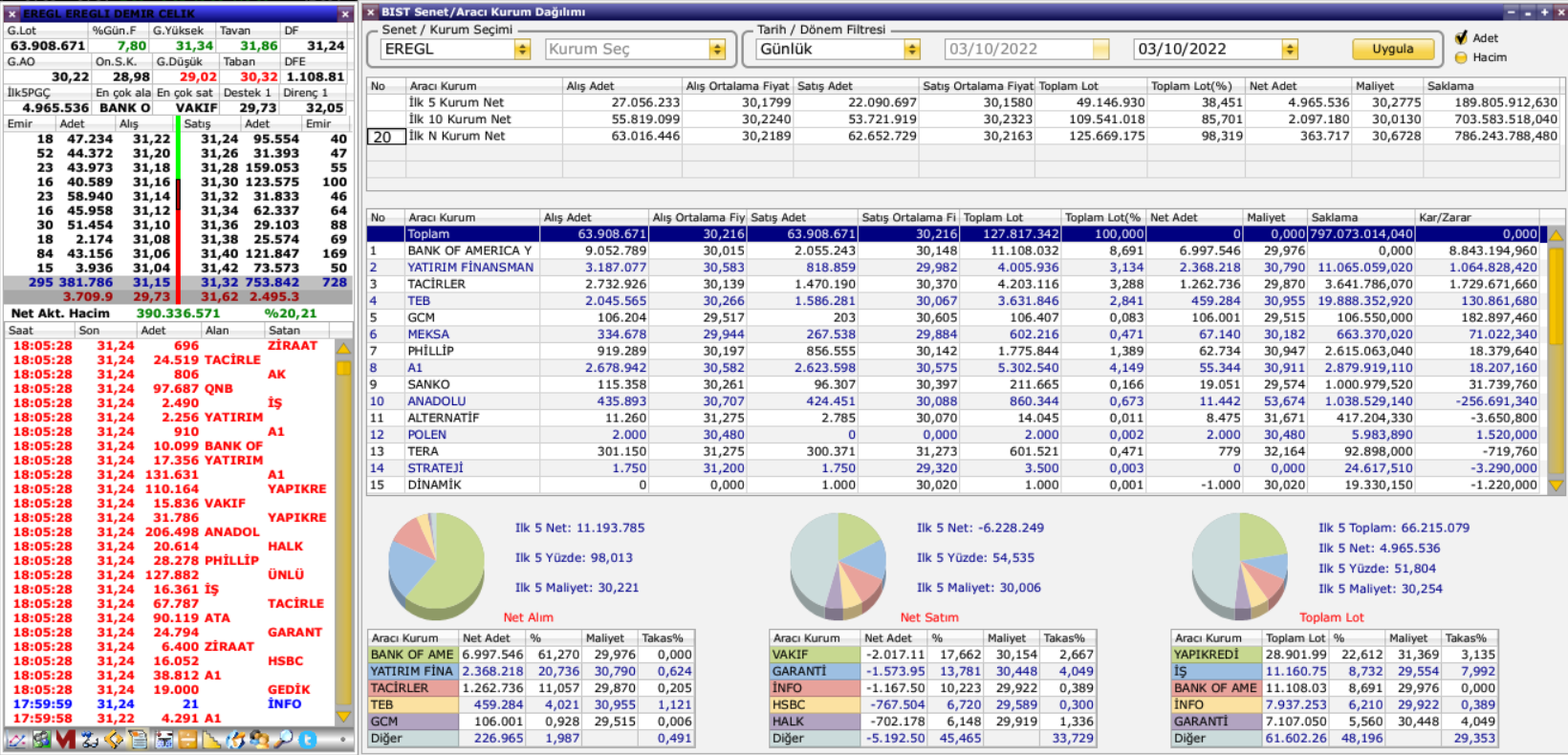Click the Uygula button
Screen dimensions: 1568x755
coord(1392,49)
